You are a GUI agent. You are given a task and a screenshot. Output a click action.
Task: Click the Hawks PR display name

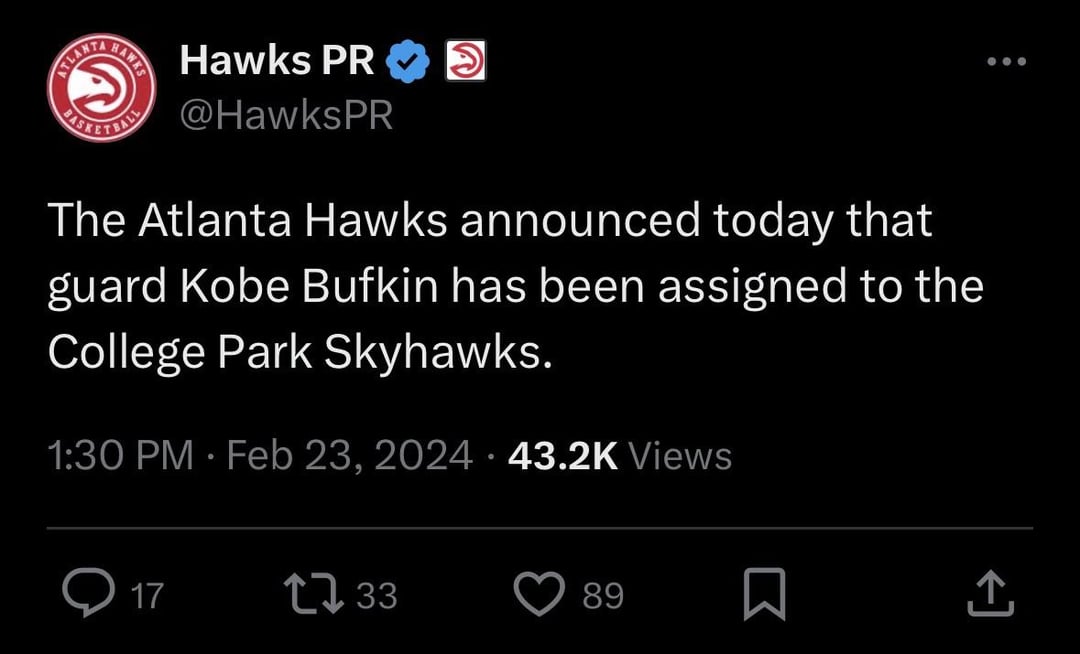(x=277, y=63)
